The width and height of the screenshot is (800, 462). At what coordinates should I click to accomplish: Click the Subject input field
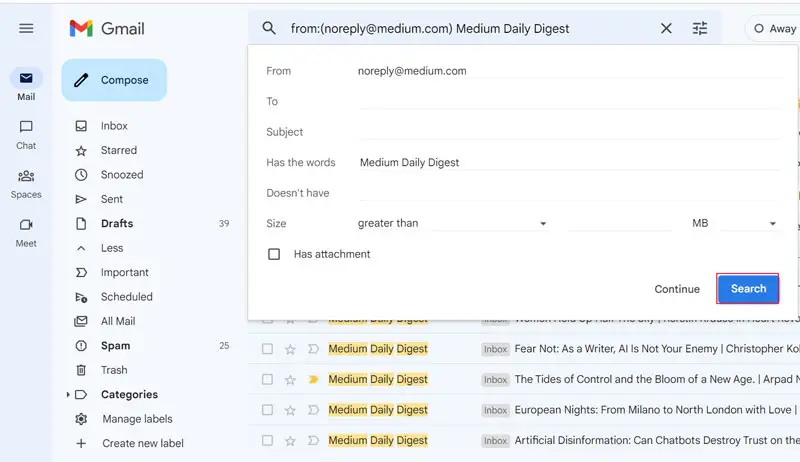(570, 132)
